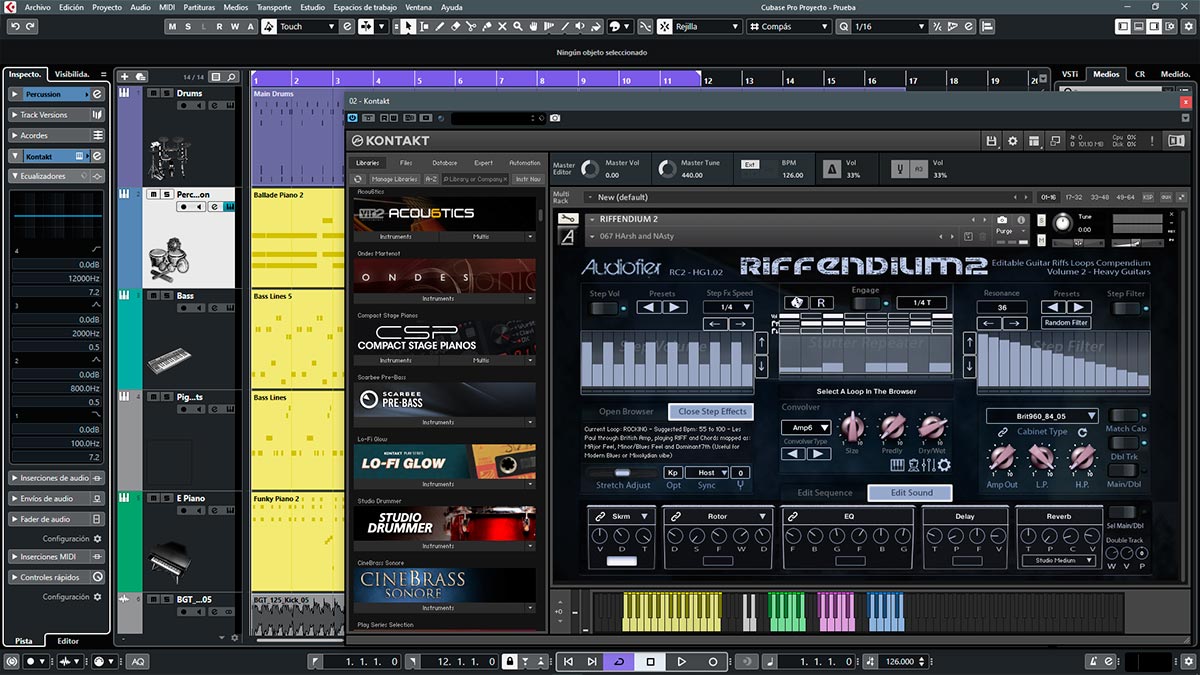Open Kontakt options gear icon
1200x675 pixels.
1012,141
